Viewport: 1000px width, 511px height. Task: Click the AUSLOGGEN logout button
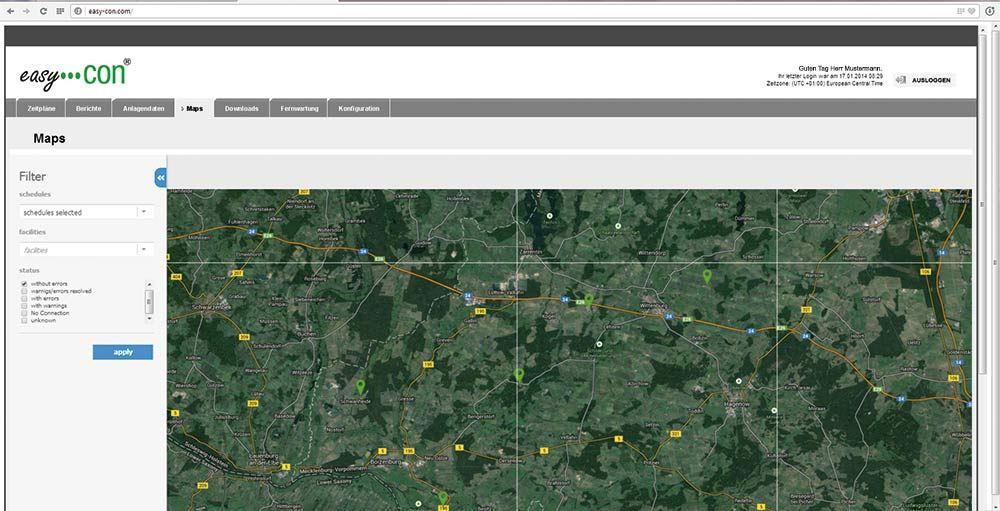pyautogui.click(x=931, y=80)
